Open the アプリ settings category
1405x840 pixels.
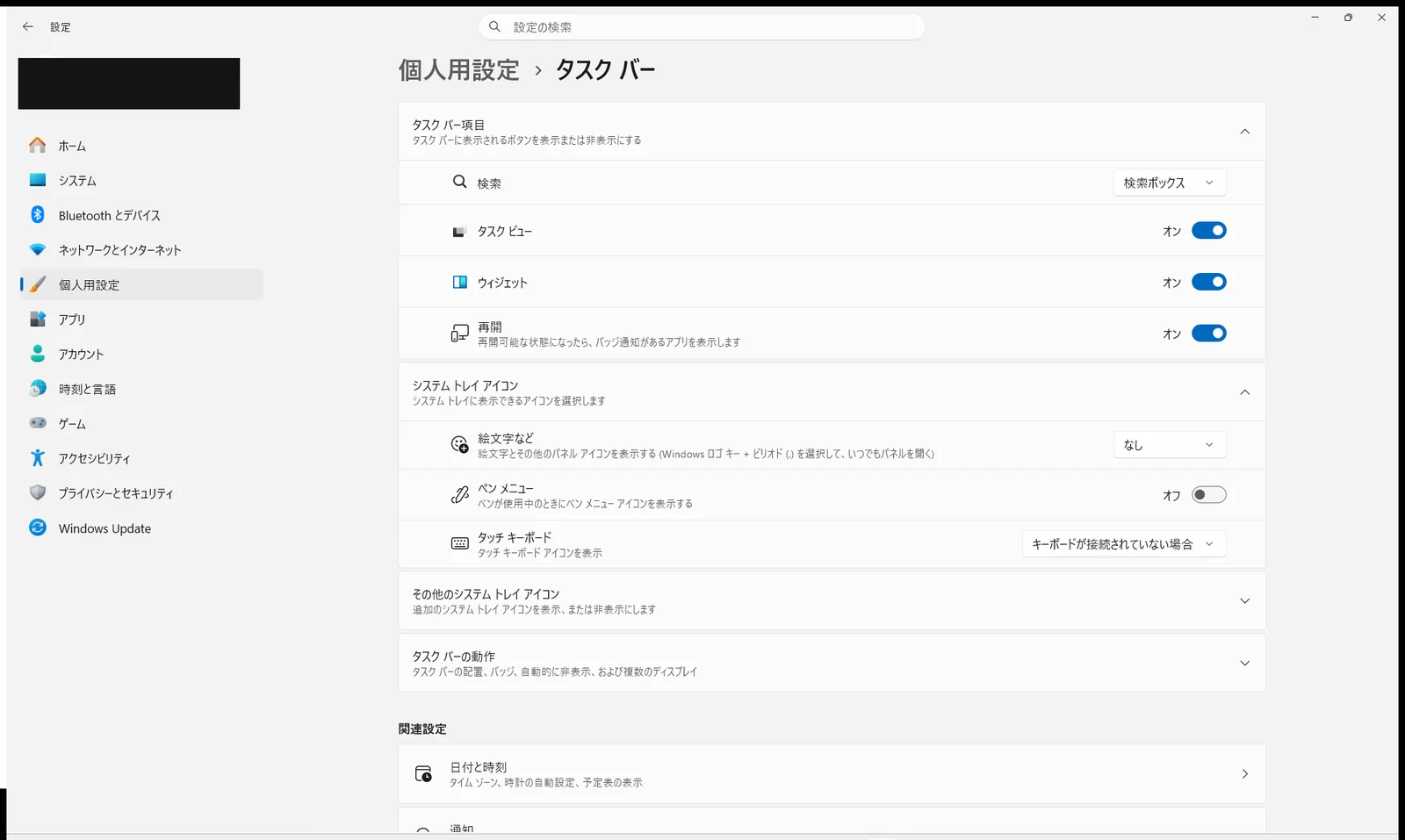pyautogui.click(x=141, y=319)
